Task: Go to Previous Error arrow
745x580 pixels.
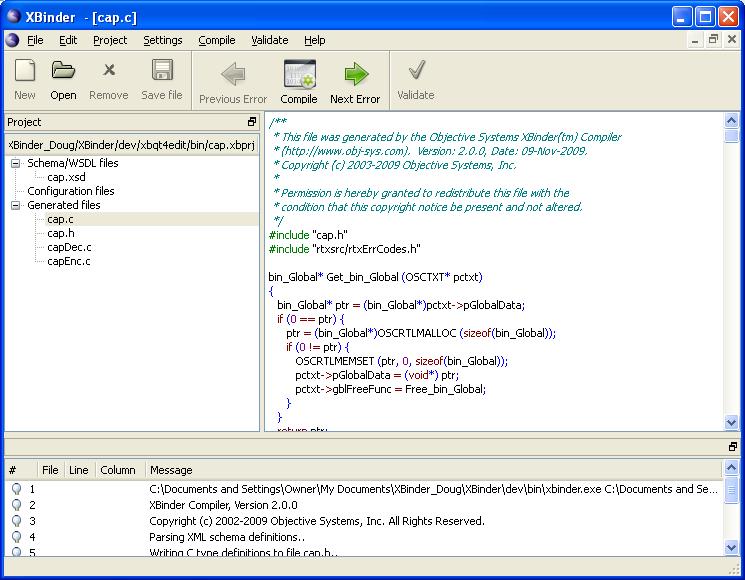Action: pos(233,74)
